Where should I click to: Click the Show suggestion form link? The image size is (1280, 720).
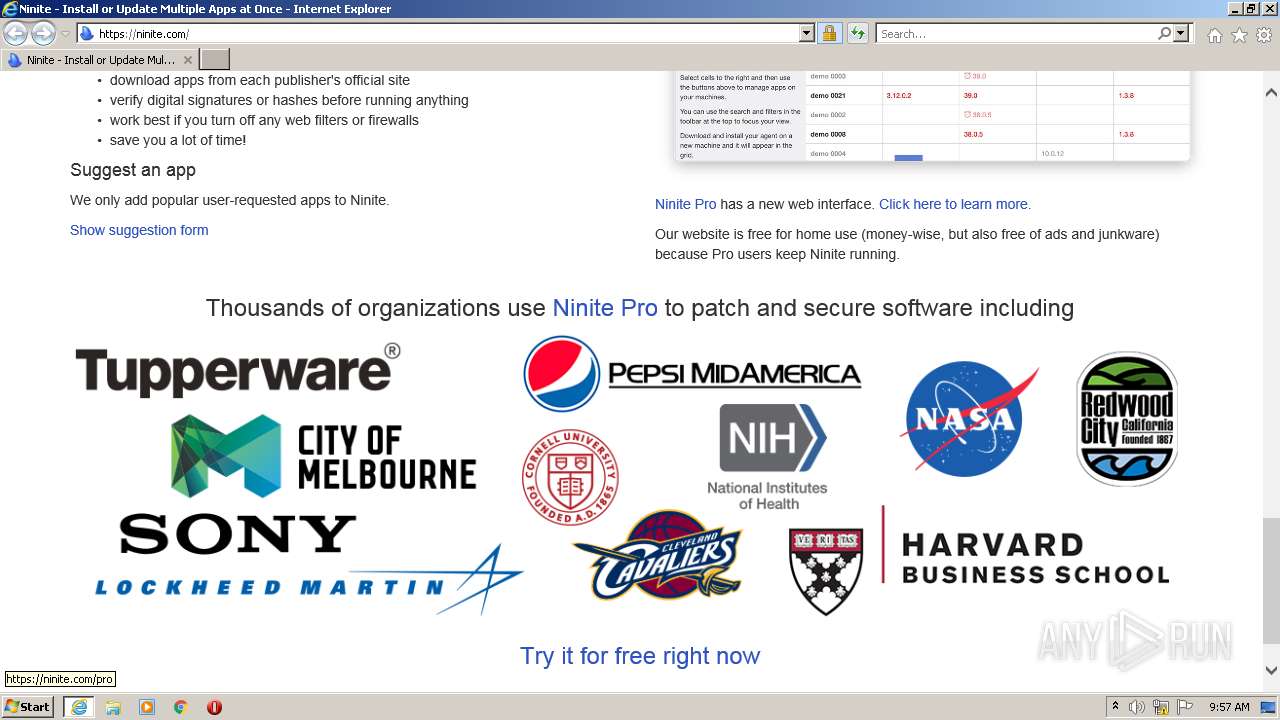click(x=139, y=230)
